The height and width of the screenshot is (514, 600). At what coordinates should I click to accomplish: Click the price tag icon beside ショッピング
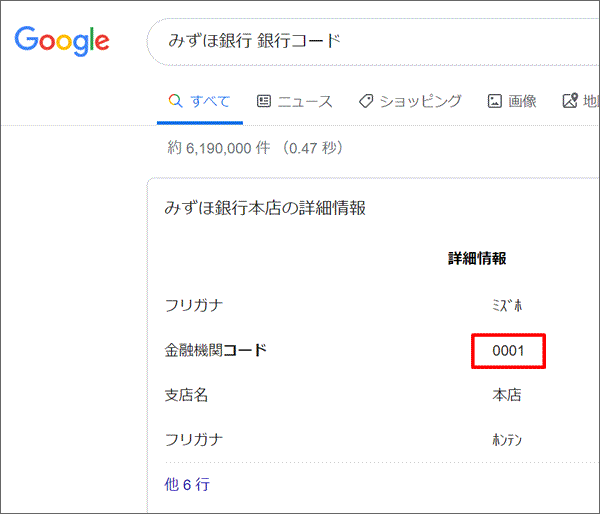pos(366,101)
